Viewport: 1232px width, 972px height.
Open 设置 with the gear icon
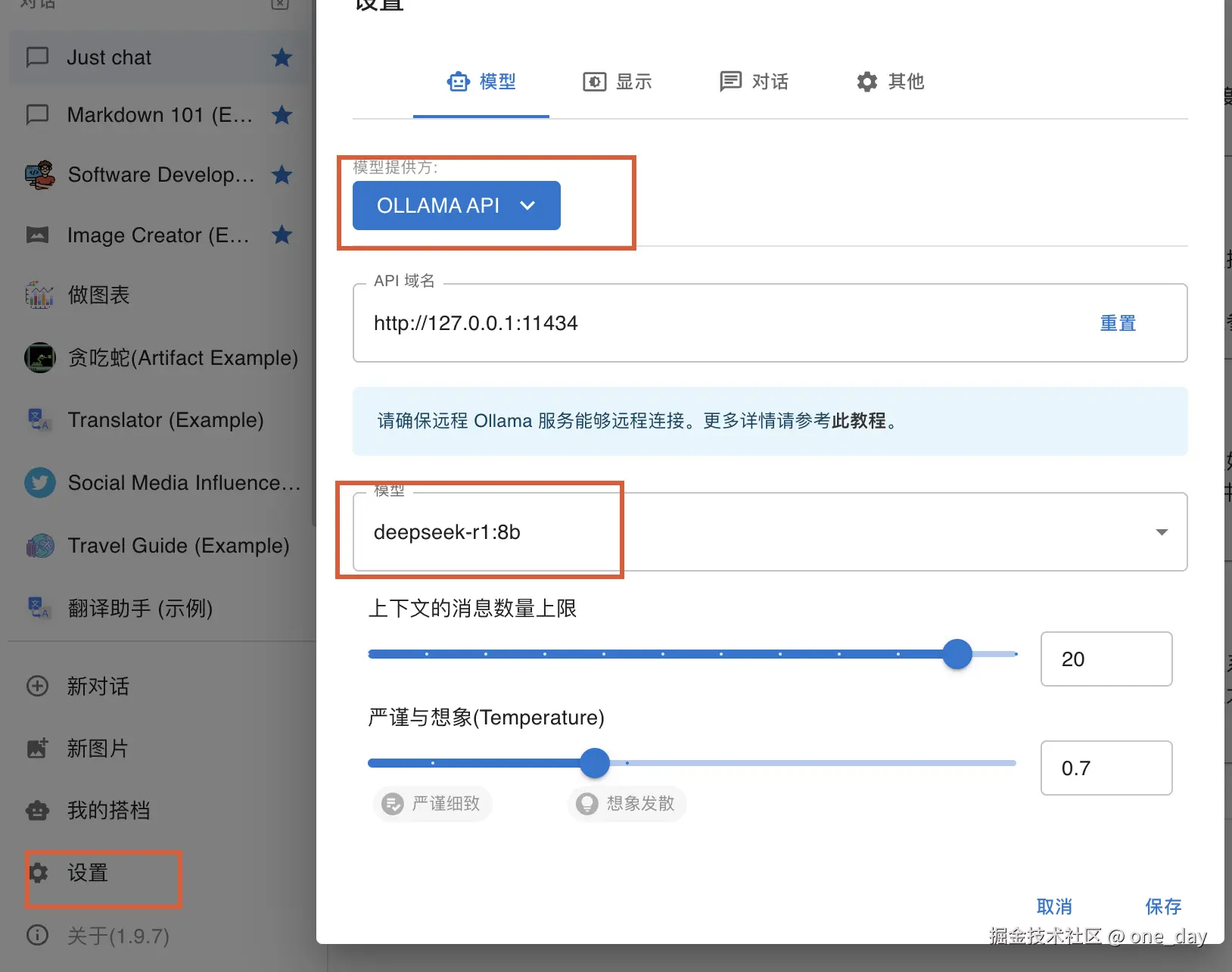click(38, 873)
